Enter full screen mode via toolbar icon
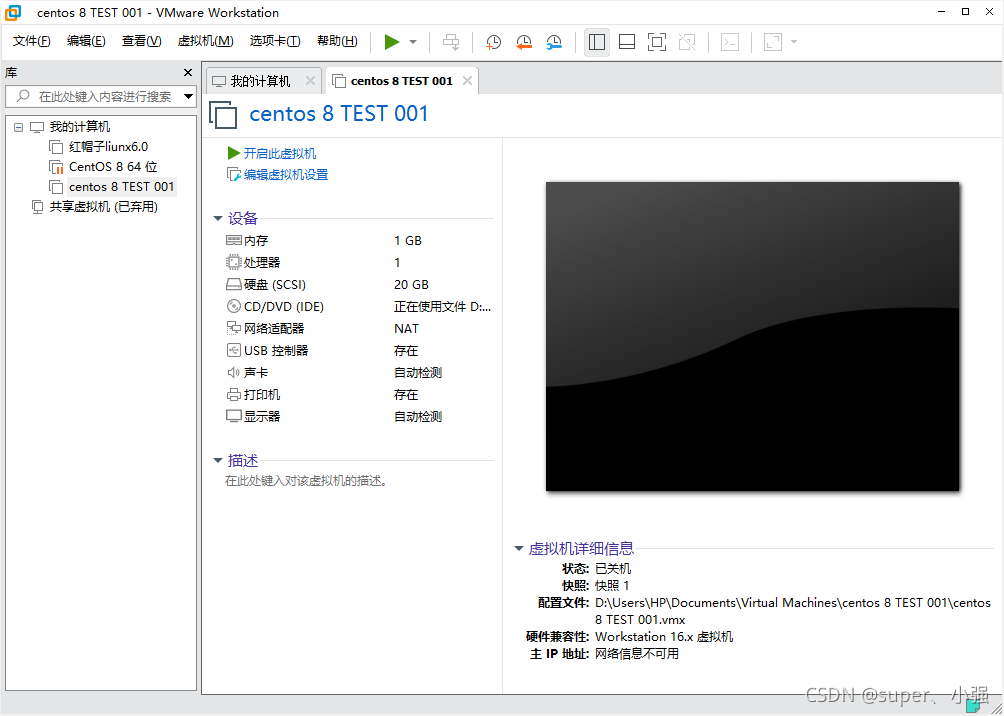The height and width of the screenshot is (716, 1004). (656, 42)
